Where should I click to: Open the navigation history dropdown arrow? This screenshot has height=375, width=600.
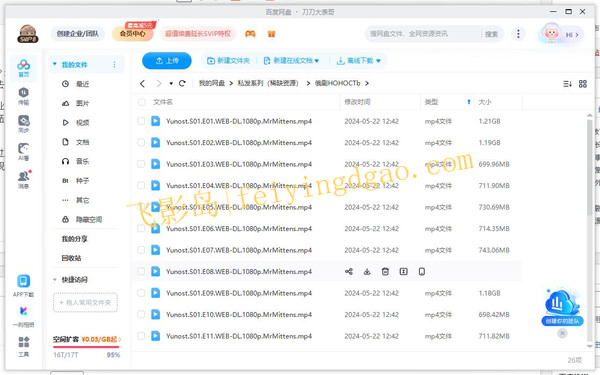[171, 83]
